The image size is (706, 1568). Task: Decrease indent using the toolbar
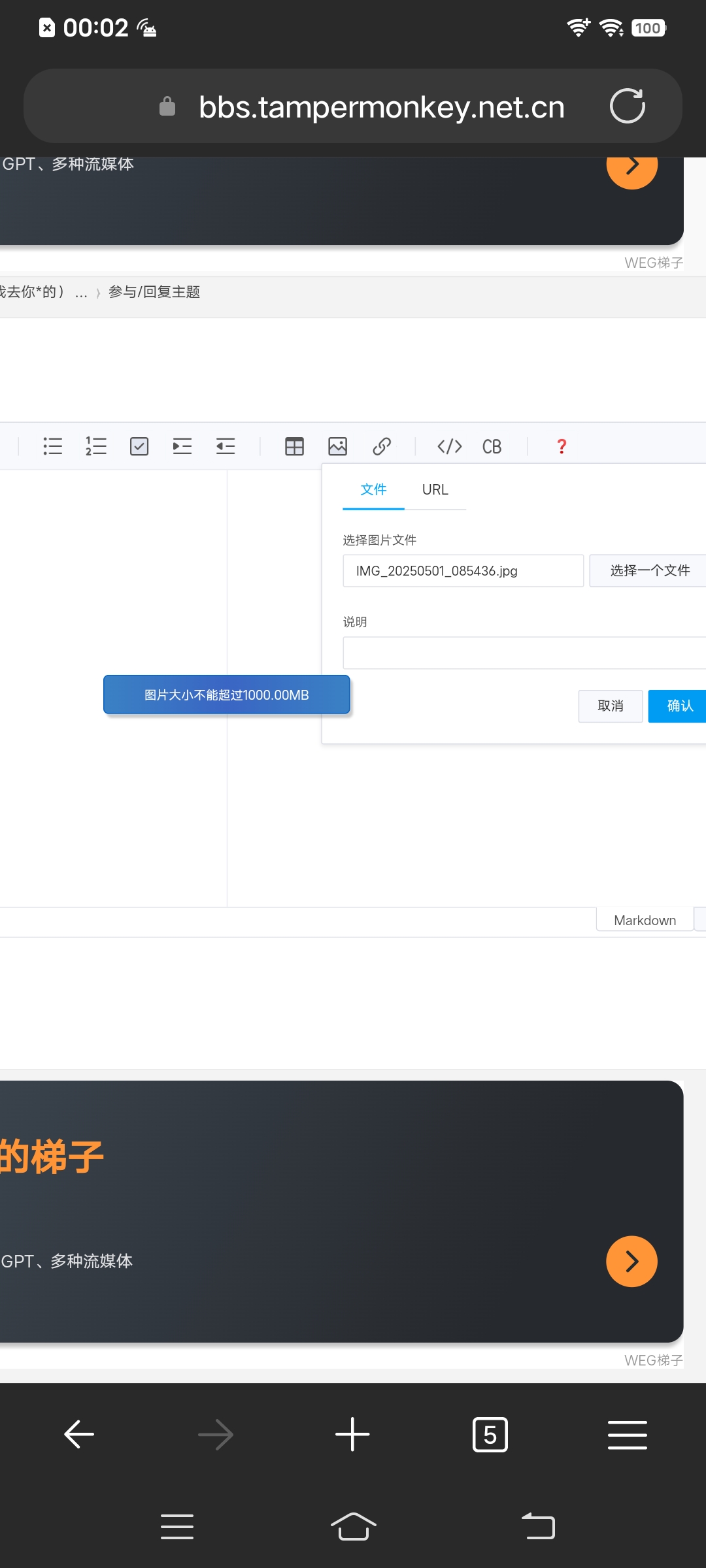[226, 446]
